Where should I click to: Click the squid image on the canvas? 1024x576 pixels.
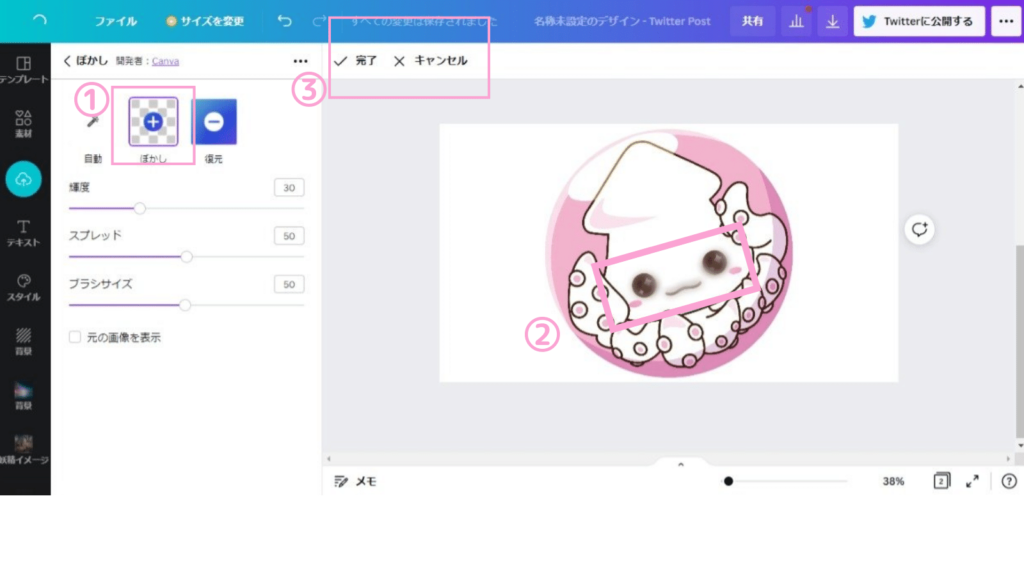point(669,253)
